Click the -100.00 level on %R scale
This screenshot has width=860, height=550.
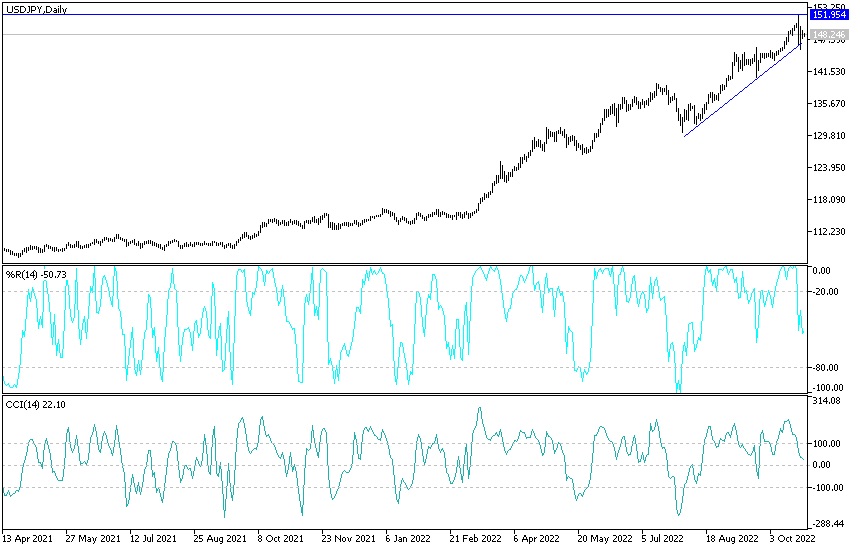827,387
